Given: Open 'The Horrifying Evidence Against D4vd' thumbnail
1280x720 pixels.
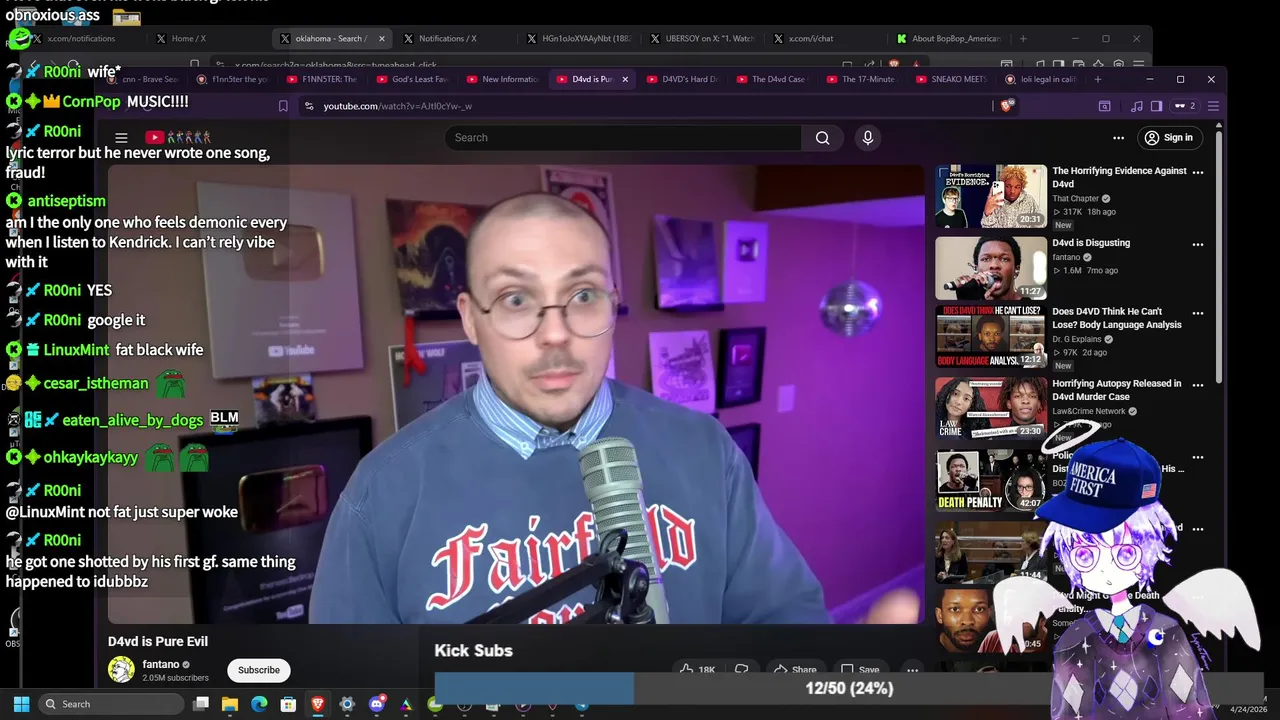Looking at the screenshot, I should [991, 197].
